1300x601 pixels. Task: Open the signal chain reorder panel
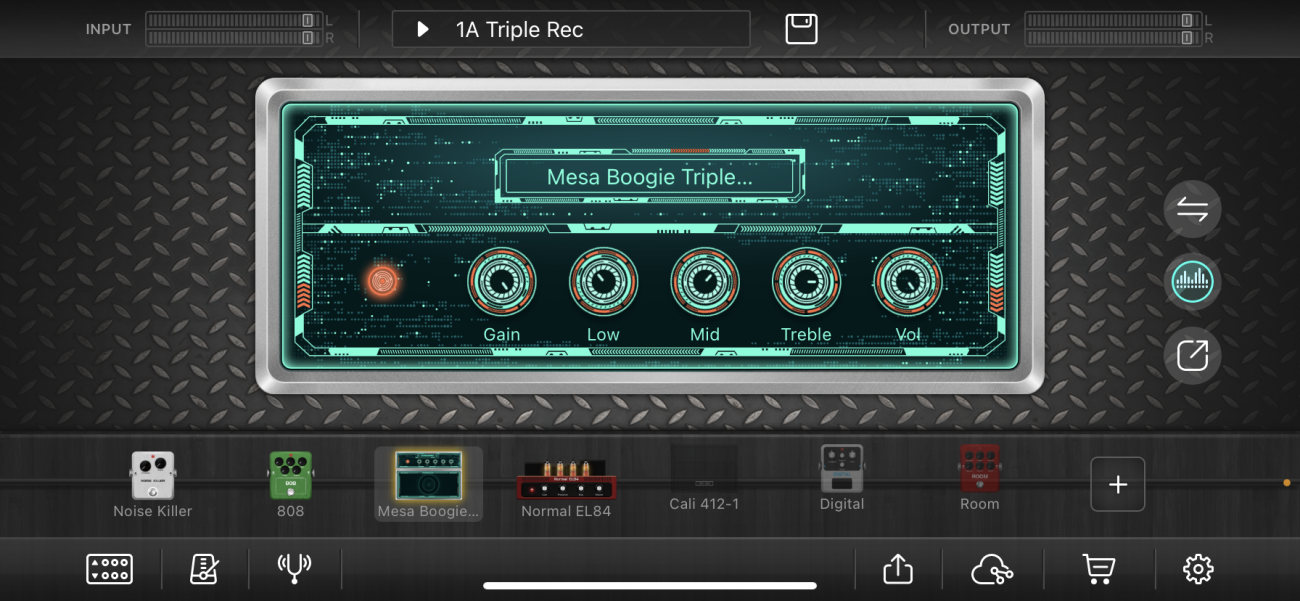(x=1192, y=209)
